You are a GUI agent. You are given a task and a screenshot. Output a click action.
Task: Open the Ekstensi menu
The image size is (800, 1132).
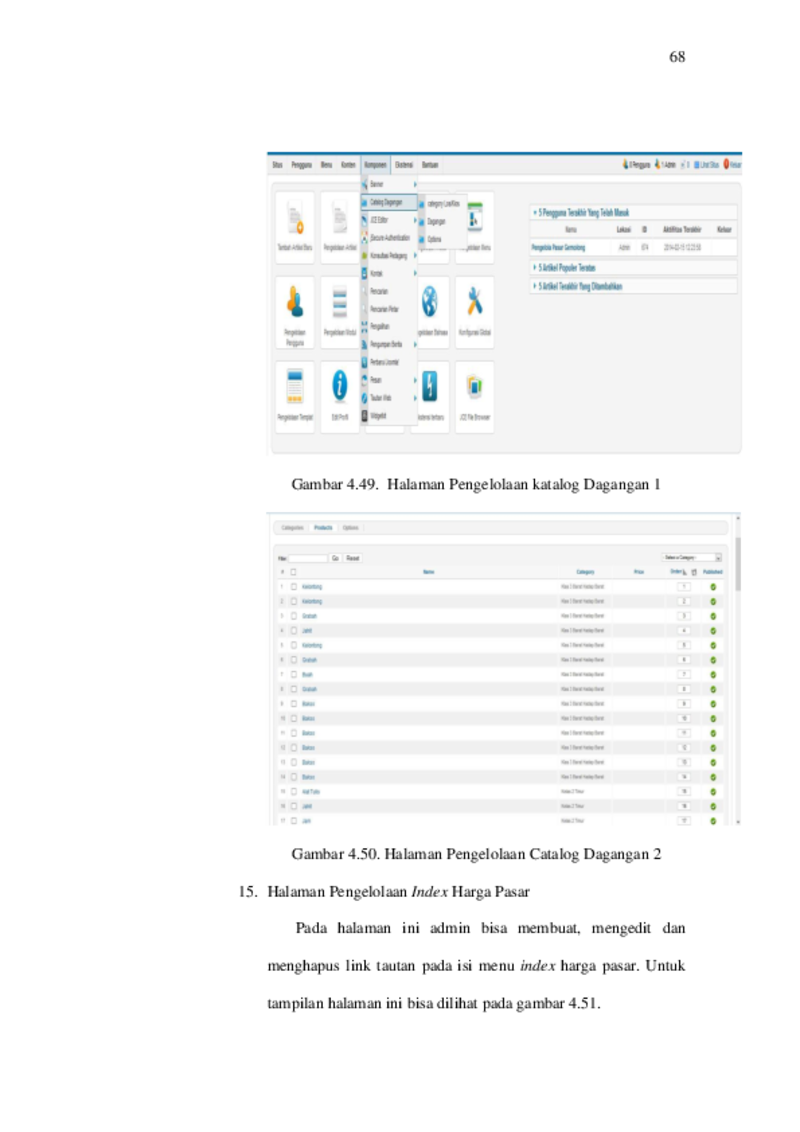pyautogui.click(x=404, y=165)
